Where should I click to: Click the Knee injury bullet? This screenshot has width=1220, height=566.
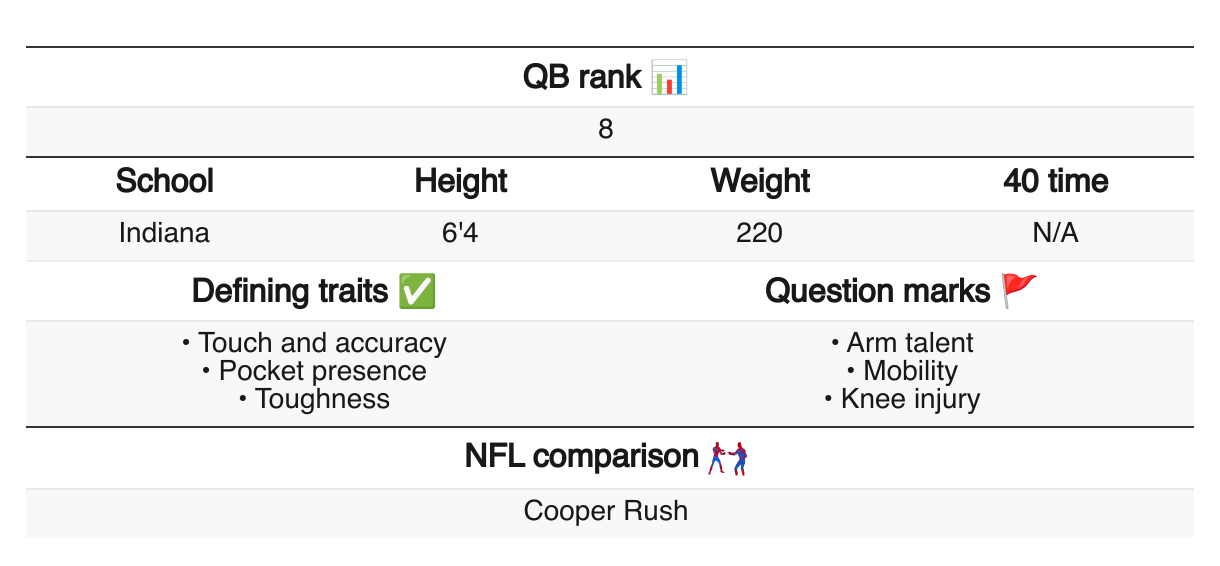[910, 399]
